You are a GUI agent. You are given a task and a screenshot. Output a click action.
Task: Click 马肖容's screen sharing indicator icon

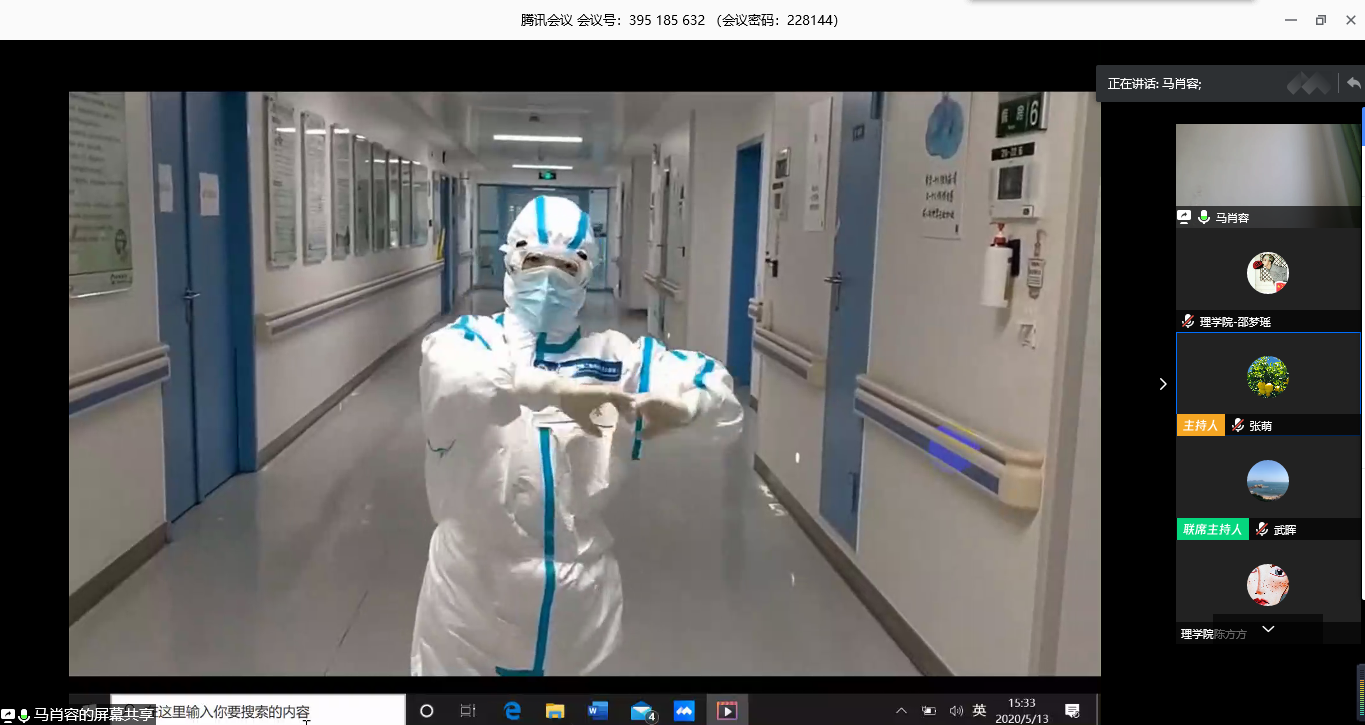(1185, 217)
